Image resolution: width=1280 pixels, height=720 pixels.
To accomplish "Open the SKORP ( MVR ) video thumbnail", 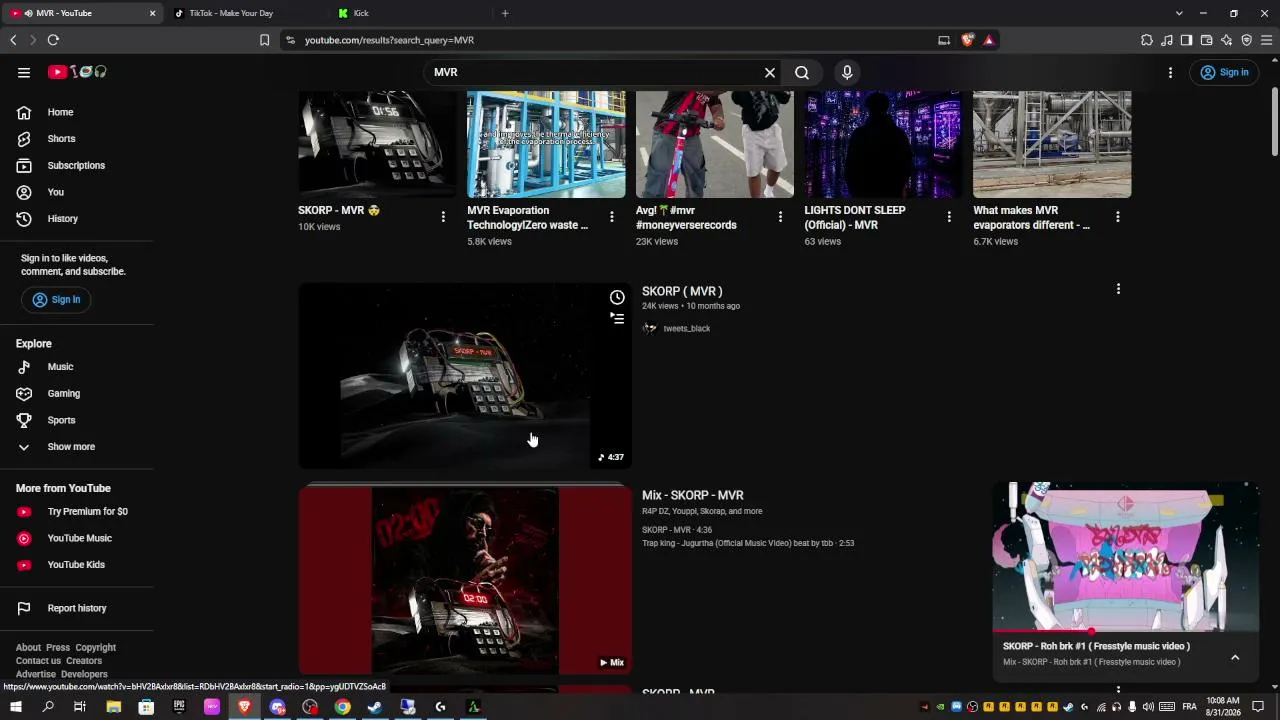I will [x=465, y=376].
